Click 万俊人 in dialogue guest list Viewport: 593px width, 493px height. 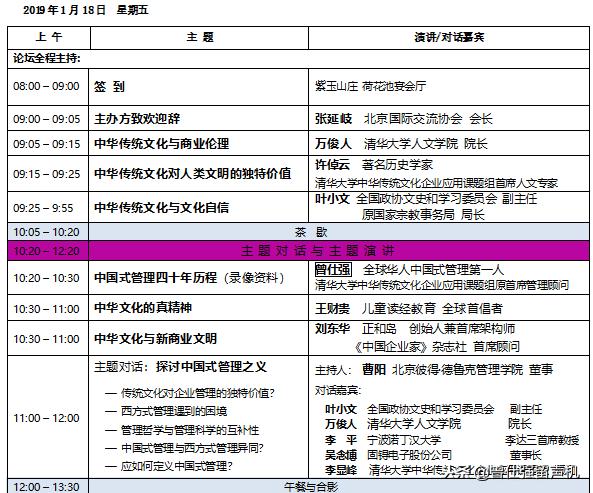pyautogui.click(x=341, y=424)
